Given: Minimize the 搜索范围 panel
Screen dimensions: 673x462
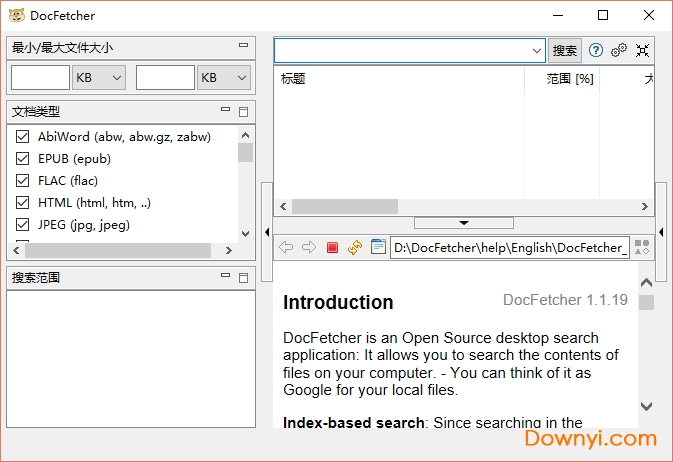Looking at the screenshot, I should [x=225, y=275].
